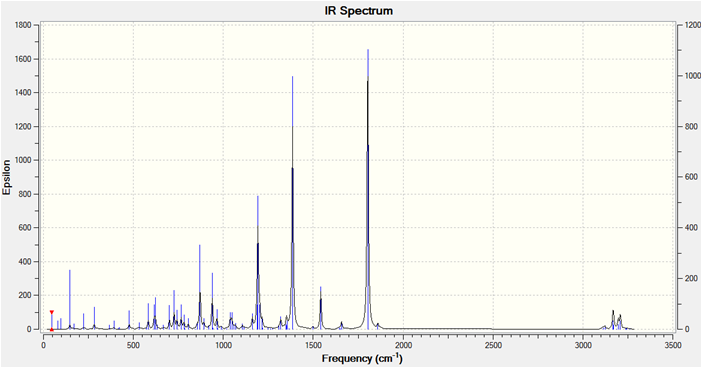Click the C-H stretch peak near 3165 cm-1
702x368 pixels.
[613, 320]
